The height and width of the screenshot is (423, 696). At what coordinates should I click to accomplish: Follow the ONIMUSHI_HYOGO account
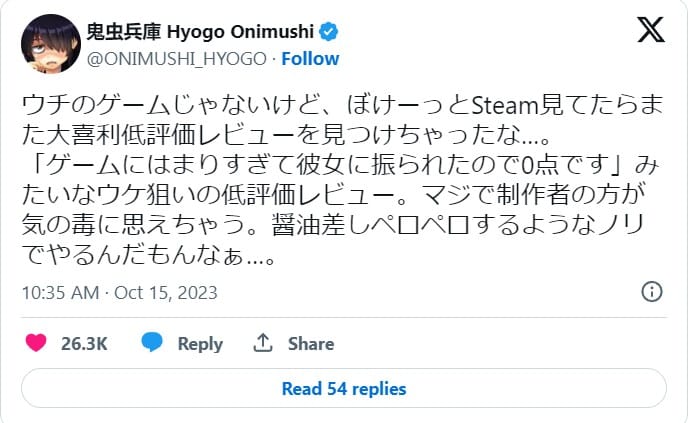(309, 58)
